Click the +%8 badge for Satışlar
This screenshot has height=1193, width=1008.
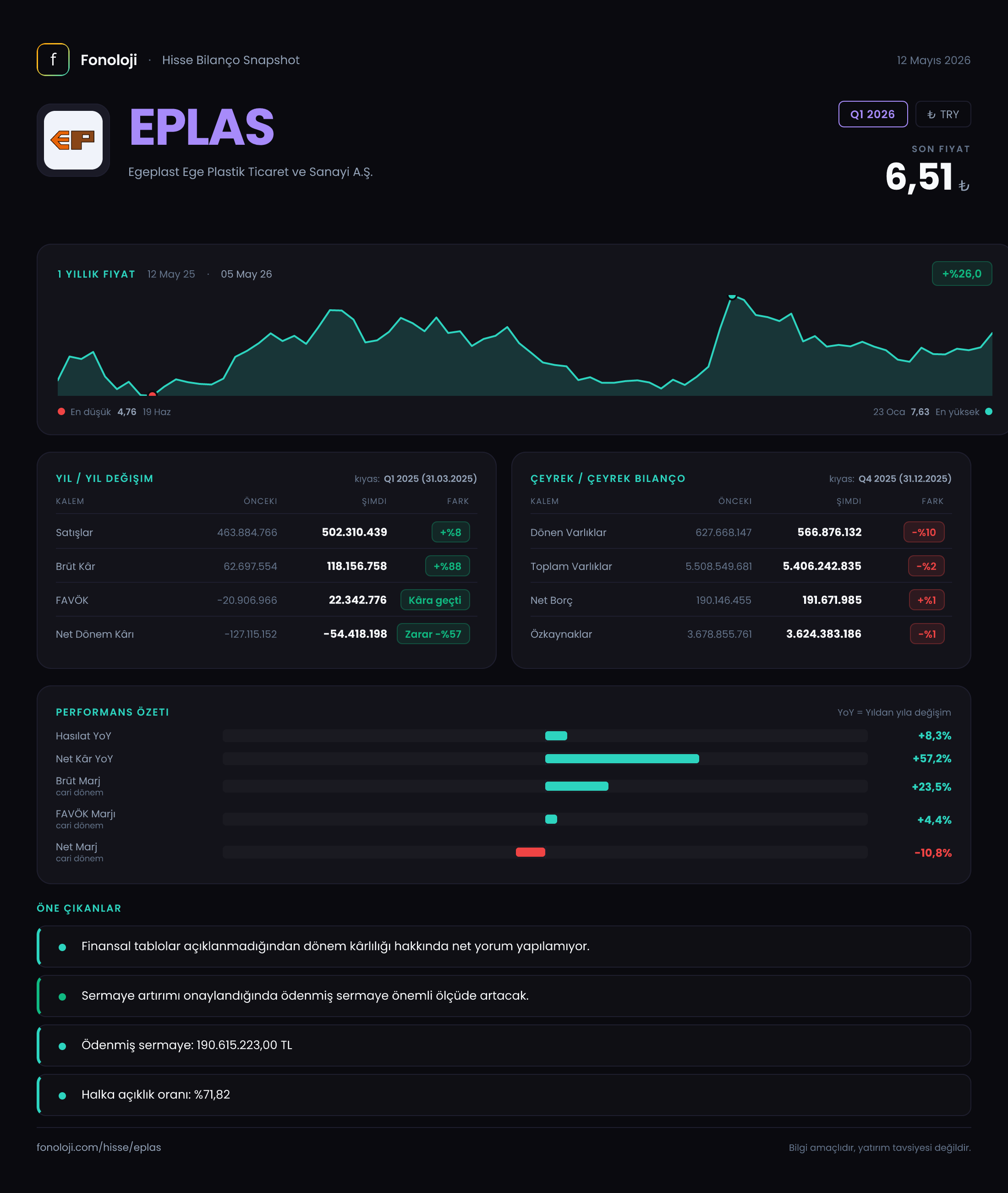450,532
